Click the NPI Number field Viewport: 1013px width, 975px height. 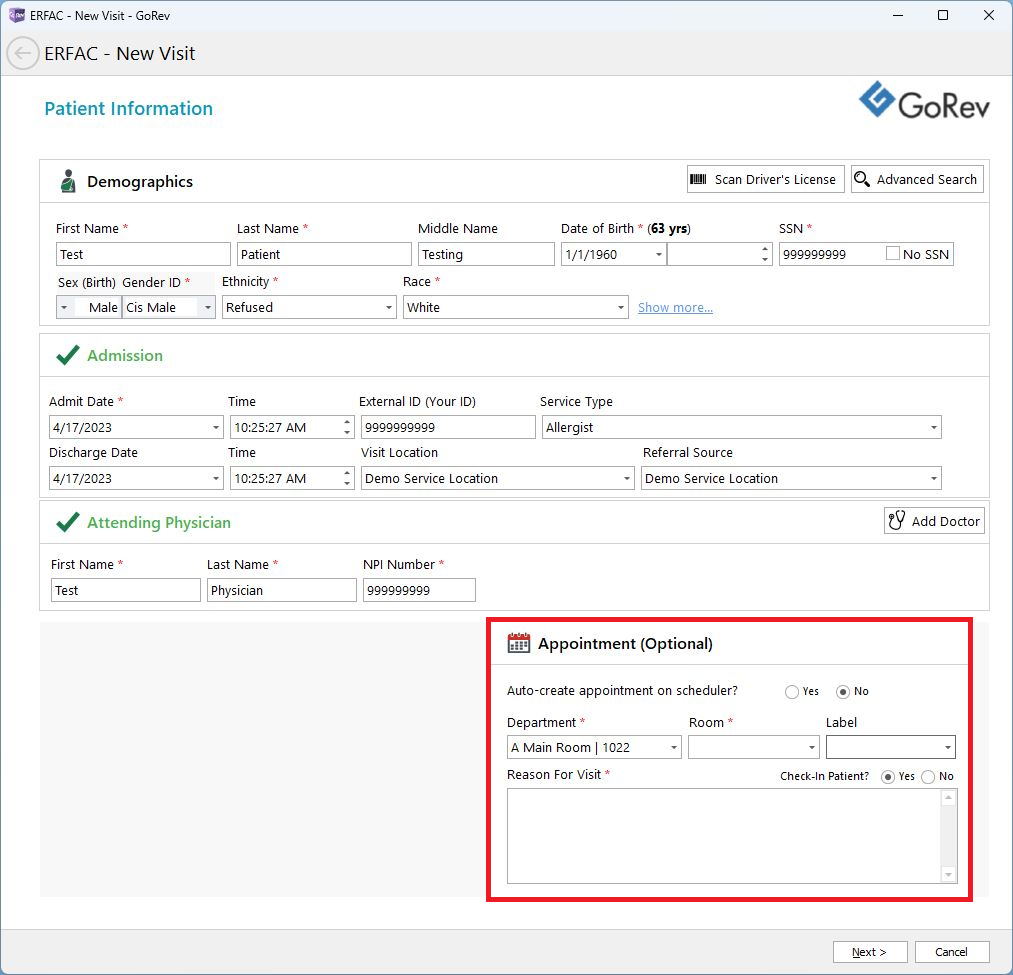pos(419,591)
